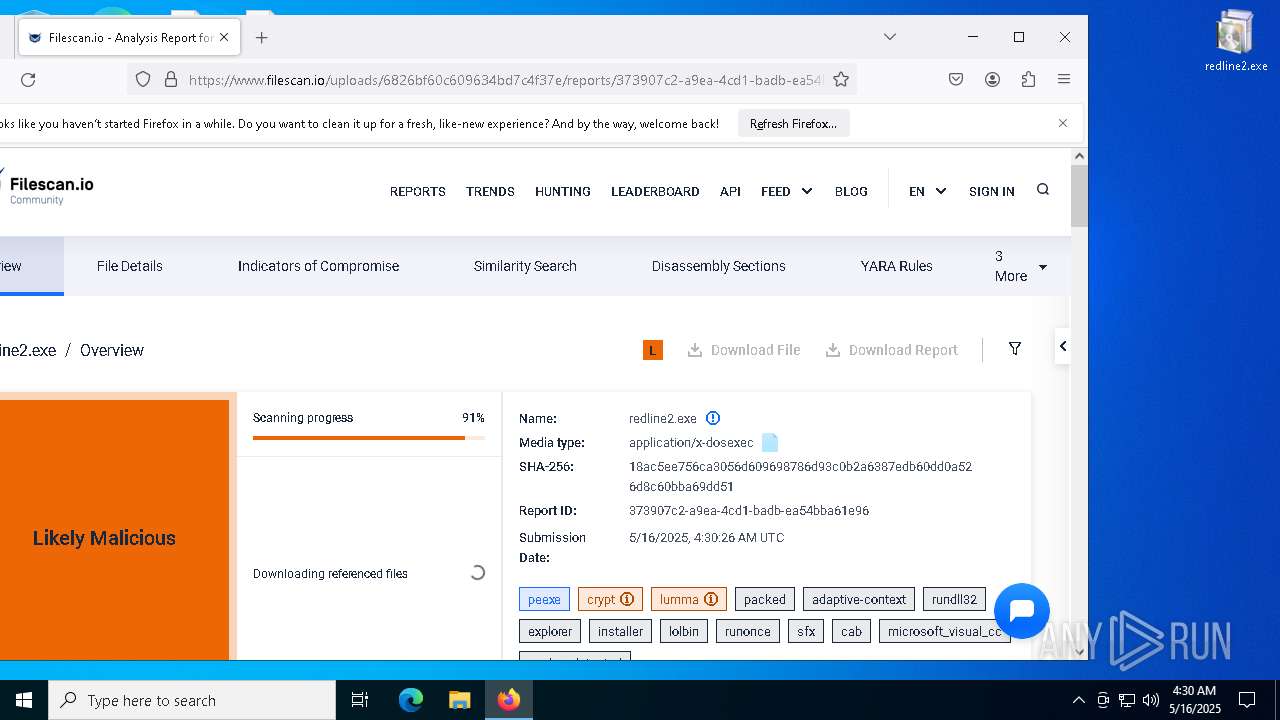Open the REPORTS navigation item
This screenshot has height=720, width=1280.
[x=418, y=191]
